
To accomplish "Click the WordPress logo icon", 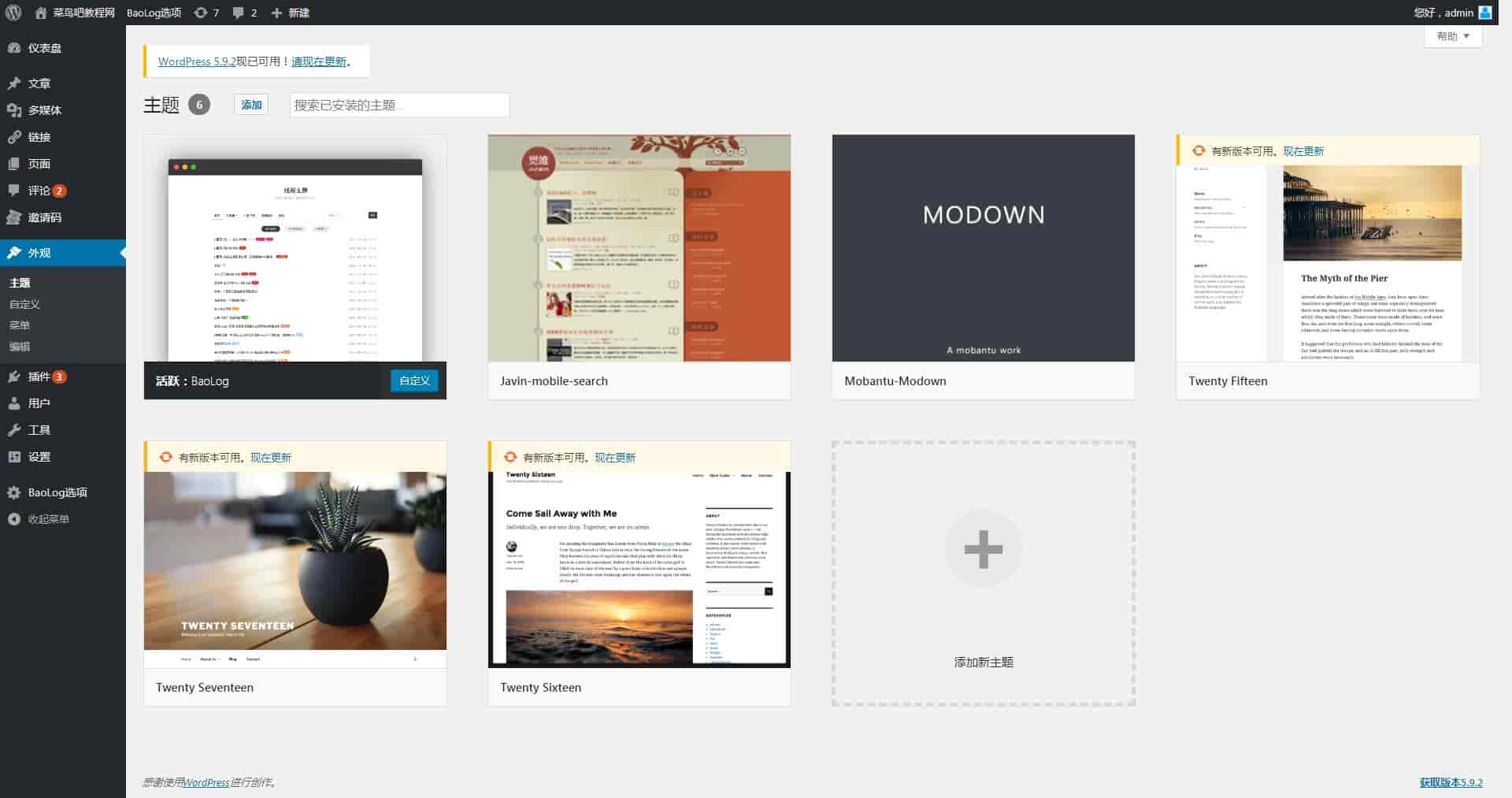I will coord(13,13).
